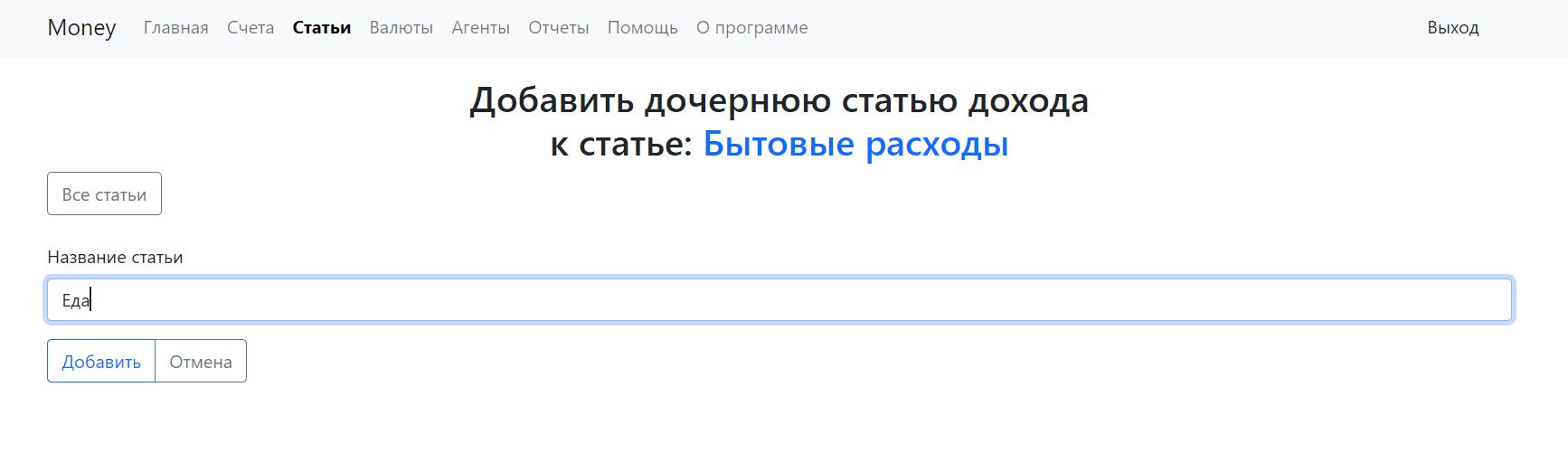This screenshot has height=472, width=1568.
Task: Go to the Главная page
Action: point(175,28)
